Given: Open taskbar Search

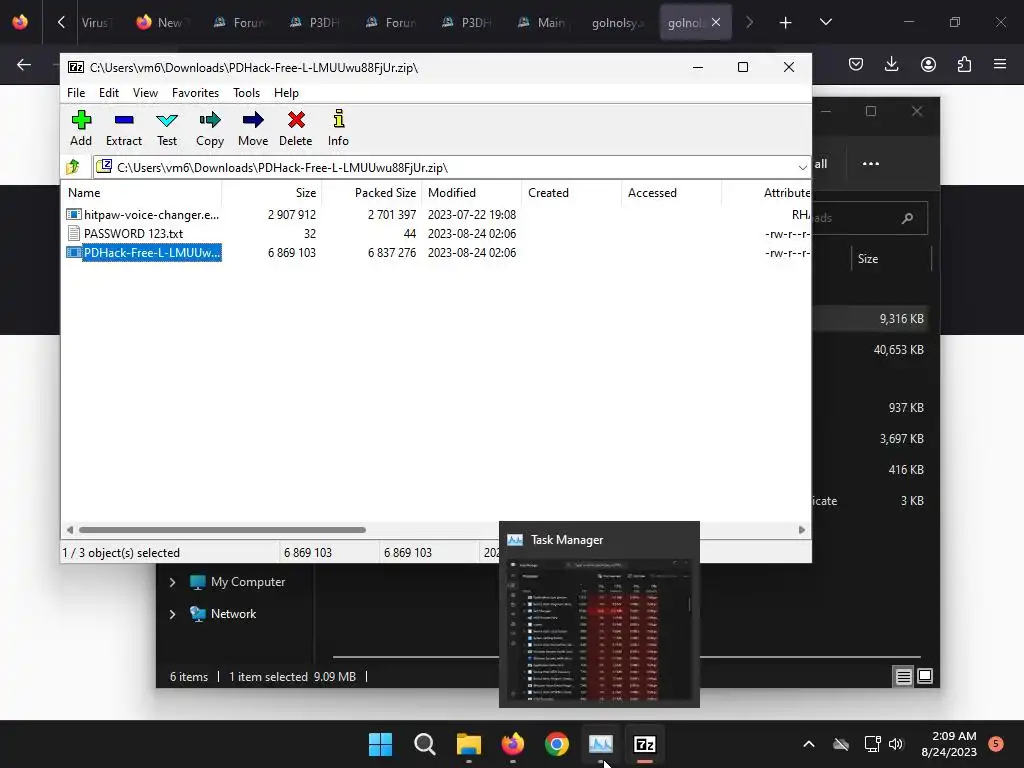Looking at the screenshot, I should click(x=424, y=744).
